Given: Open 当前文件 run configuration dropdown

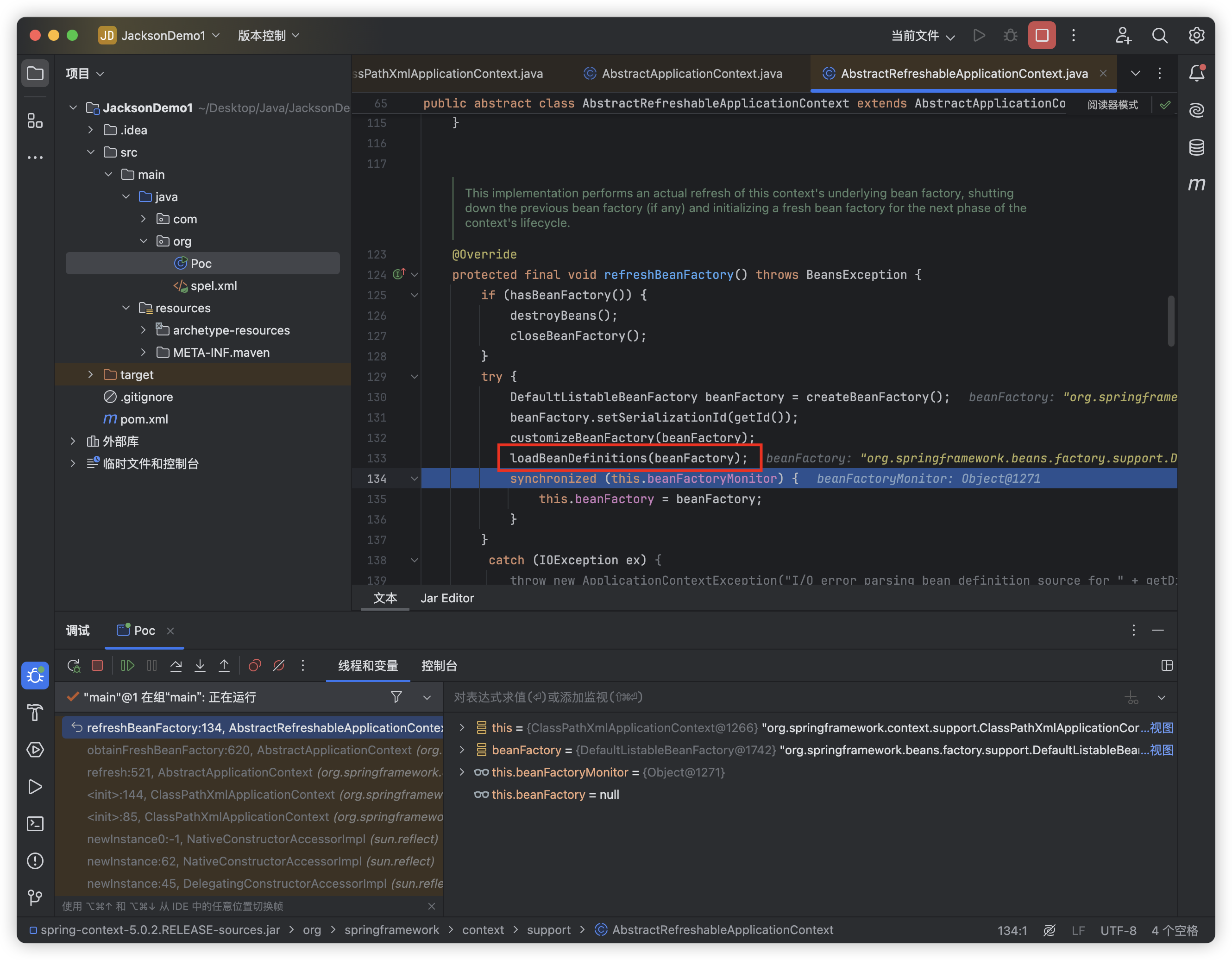Looking at the screenshot, I should [x=923, y=36].
